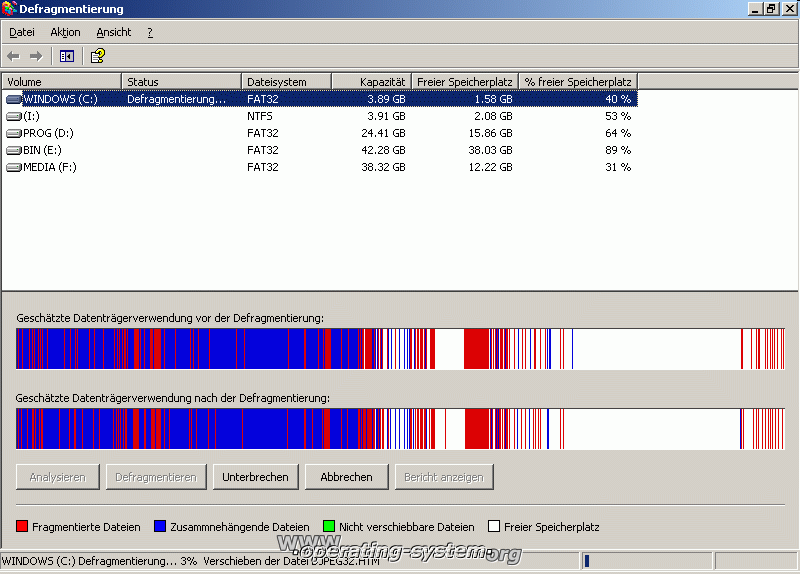The height and width of the screenshot is (574, 800).
Task: Sort by % freier Speicherplatz column header
Action: [x=578, y=82]
